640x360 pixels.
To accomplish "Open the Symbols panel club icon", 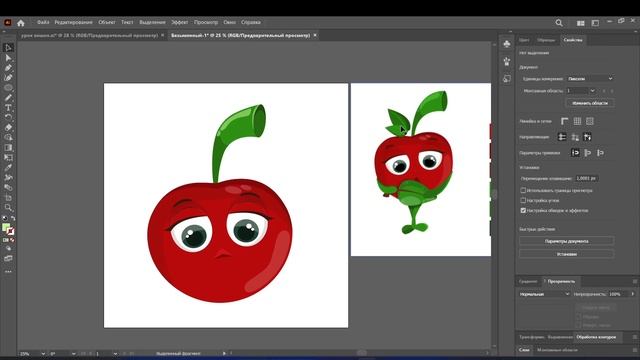I will [507, 44].
